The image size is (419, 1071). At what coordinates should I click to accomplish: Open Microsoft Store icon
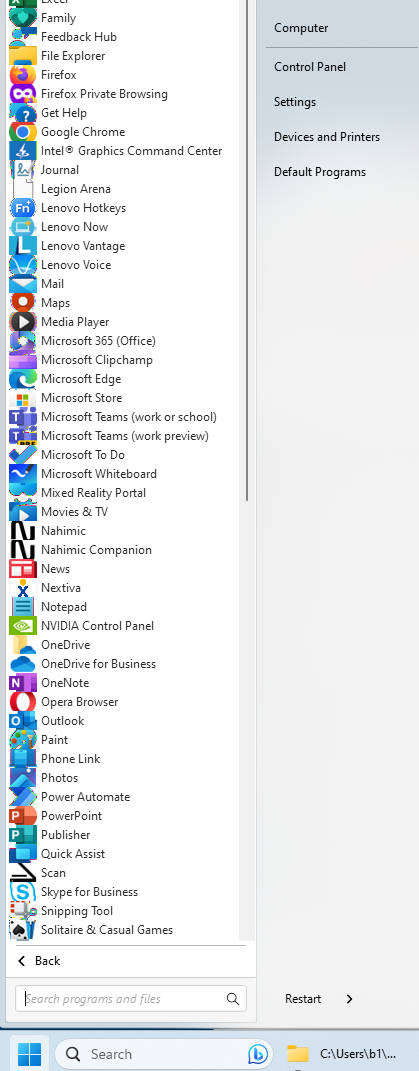tap(23, 398)
